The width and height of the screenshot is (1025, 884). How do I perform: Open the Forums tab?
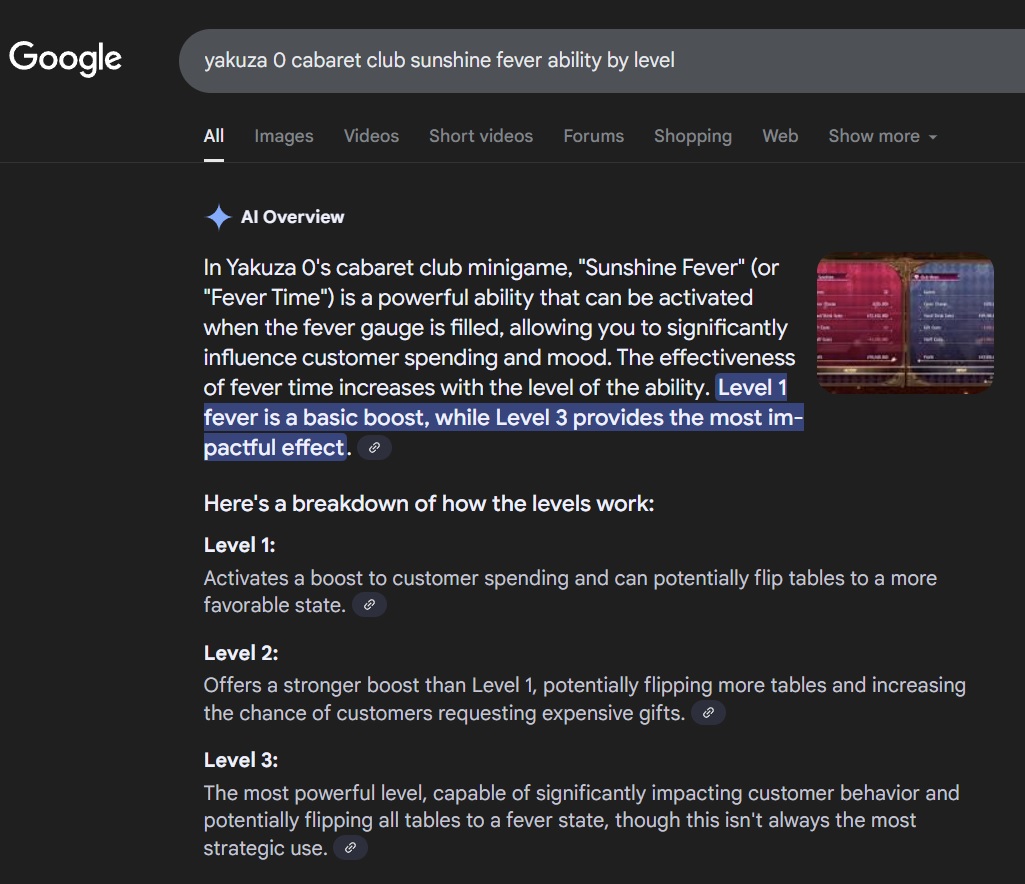pos(594,136)
